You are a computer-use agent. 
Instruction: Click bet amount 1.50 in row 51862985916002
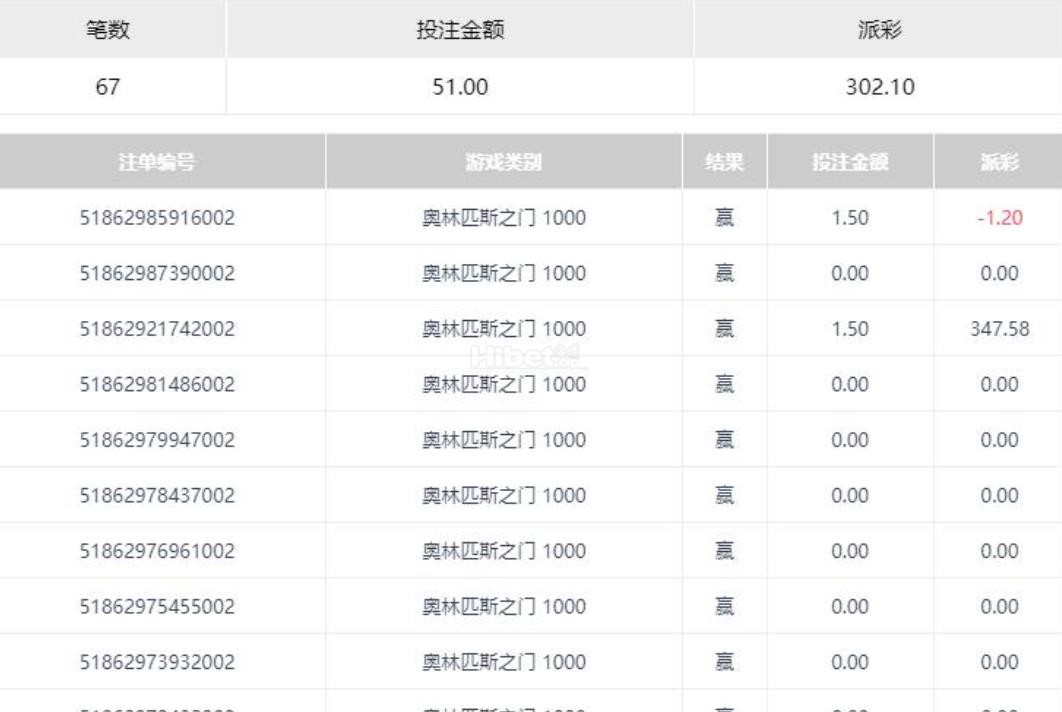click(x=850, y=217)
